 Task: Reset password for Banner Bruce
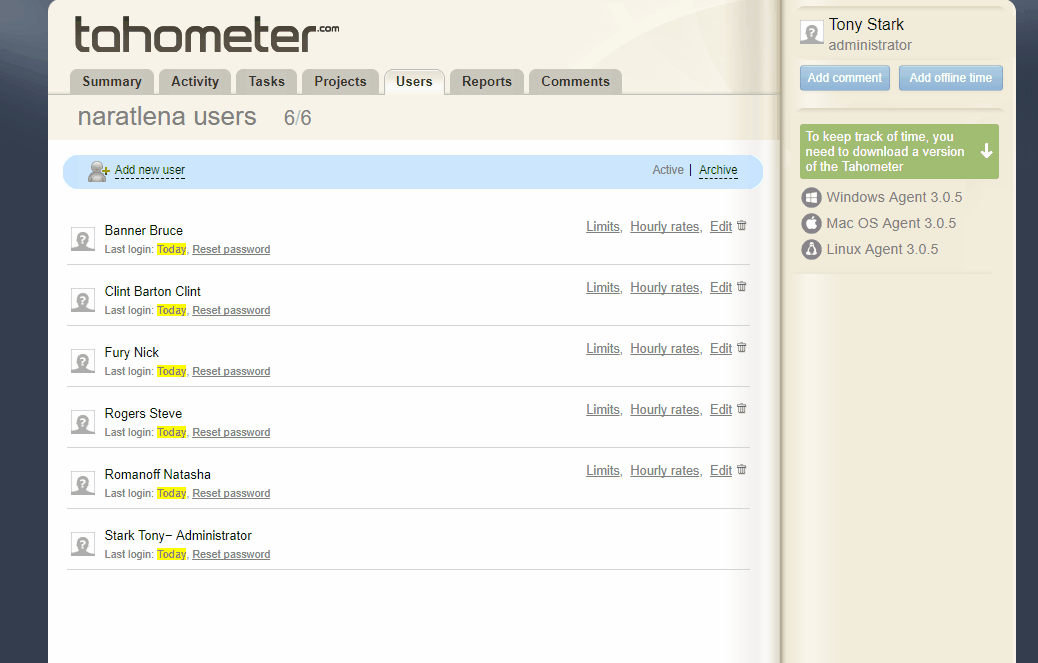[x=231, y=249]
